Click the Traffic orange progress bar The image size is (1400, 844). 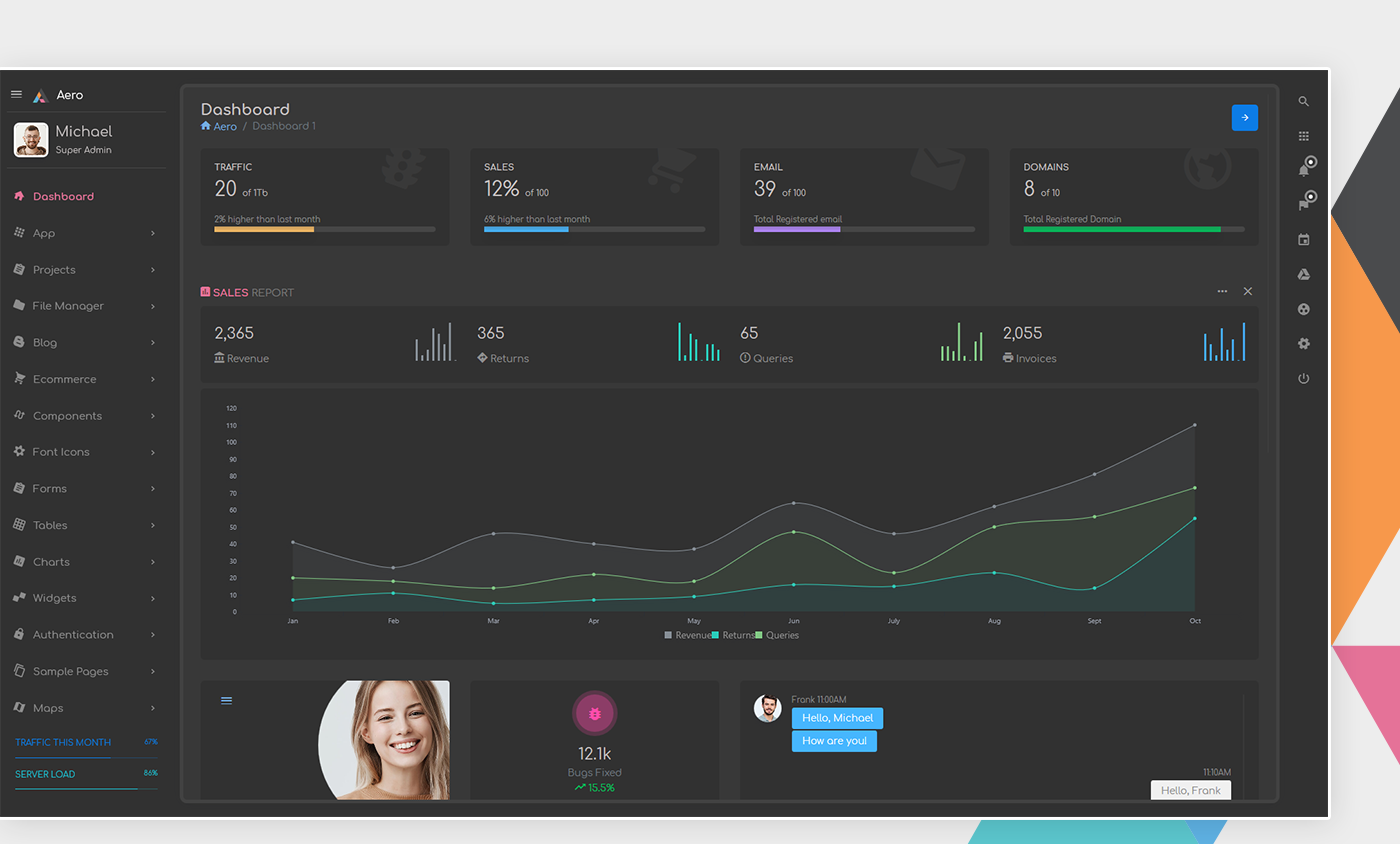click(264, 229)
